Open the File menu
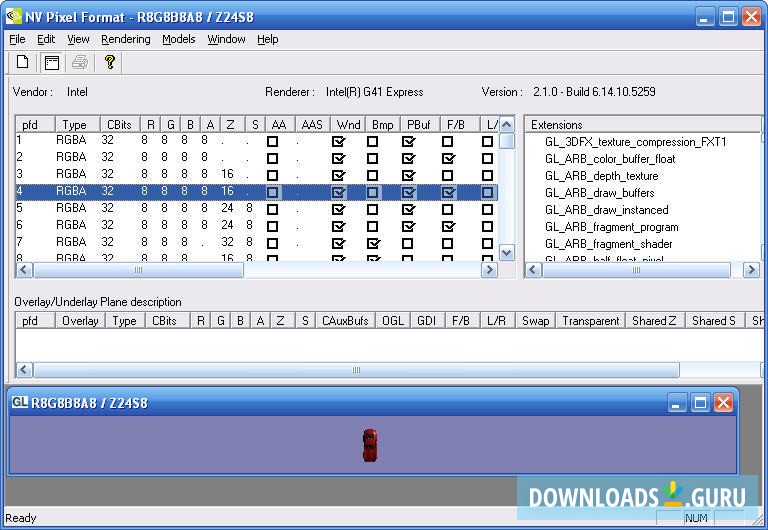Image resolution: width=768 pixels, height=530 pixels. 17,39
